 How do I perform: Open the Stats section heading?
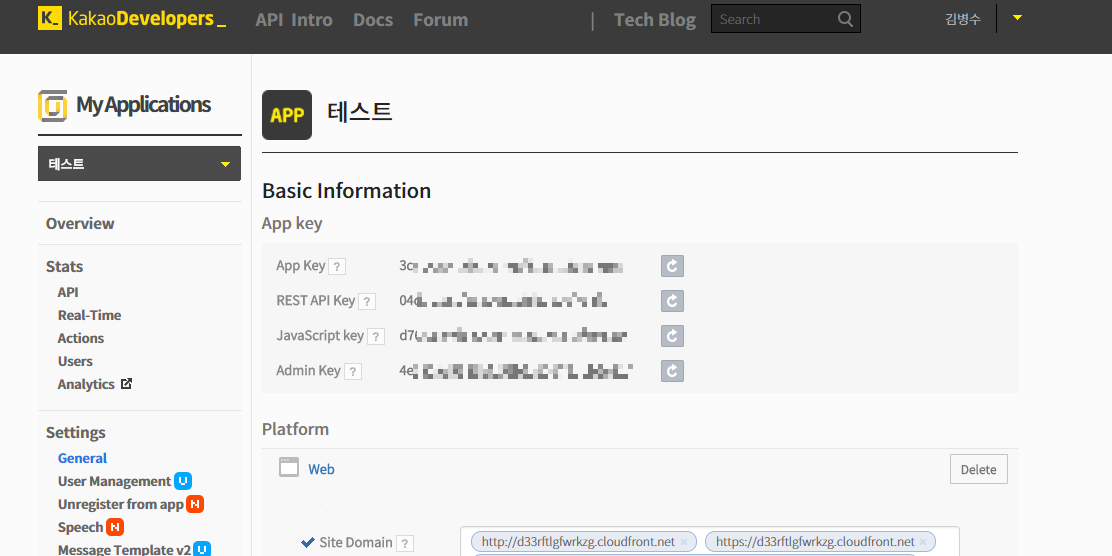65,267
